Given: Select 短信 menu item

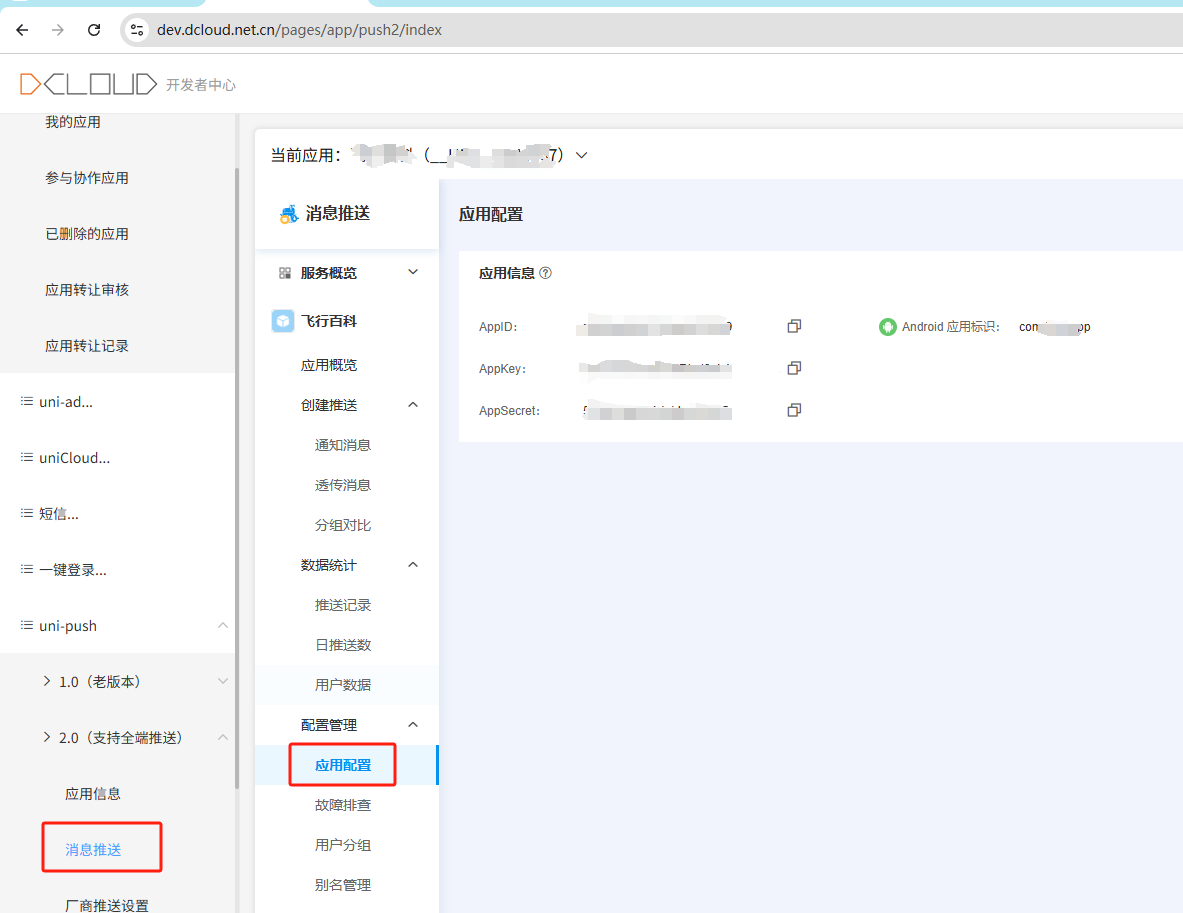Looking at the screenshot, I should coord(59,513).
